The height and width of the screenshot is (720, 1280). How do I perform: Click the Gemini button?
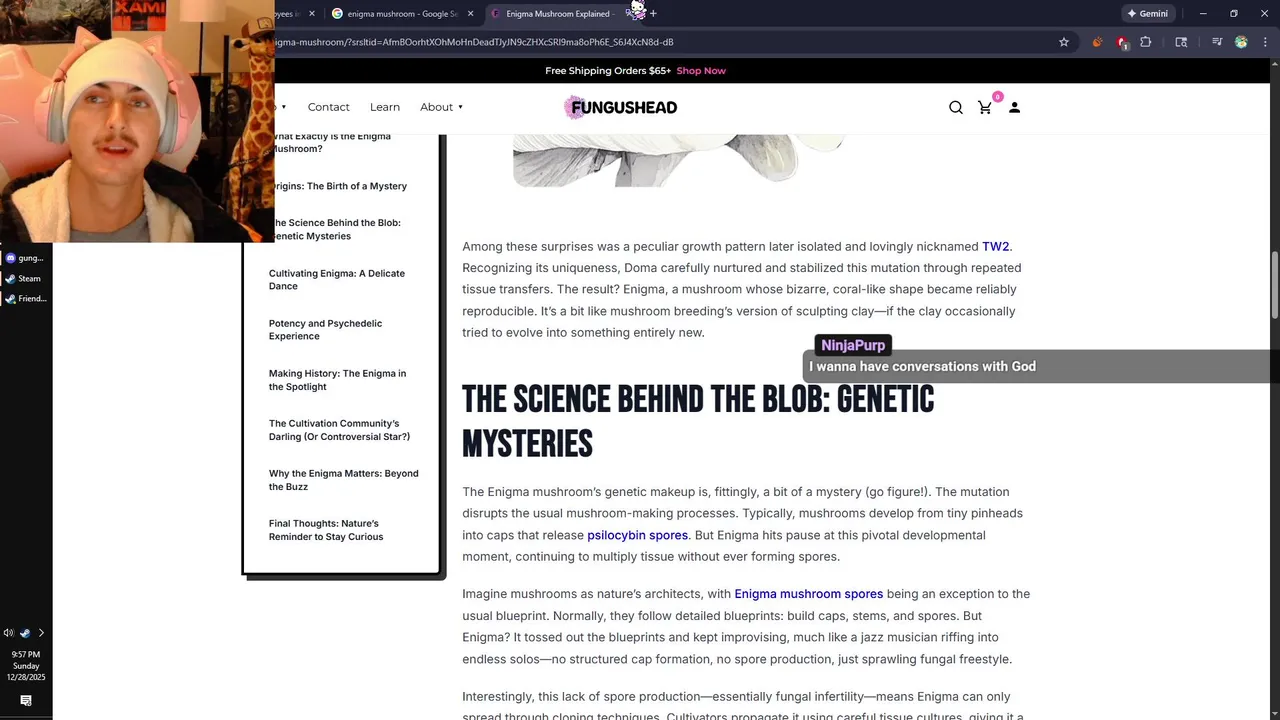[1147, 14]
